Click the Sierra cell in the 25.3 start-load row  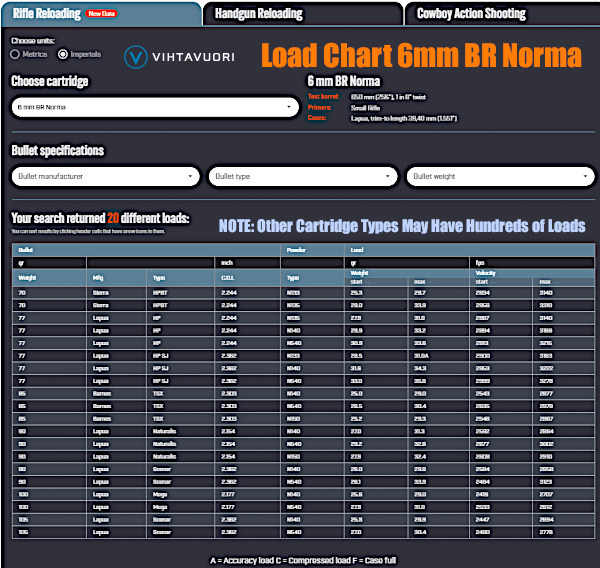116,293
